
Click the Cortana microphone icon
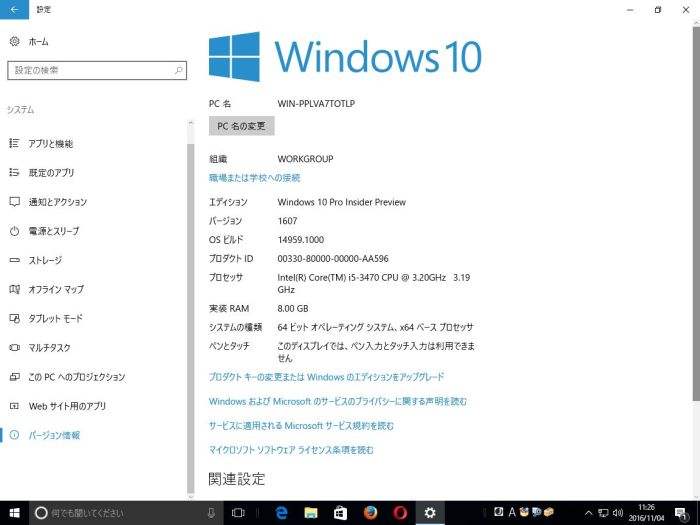click(211, 512)
